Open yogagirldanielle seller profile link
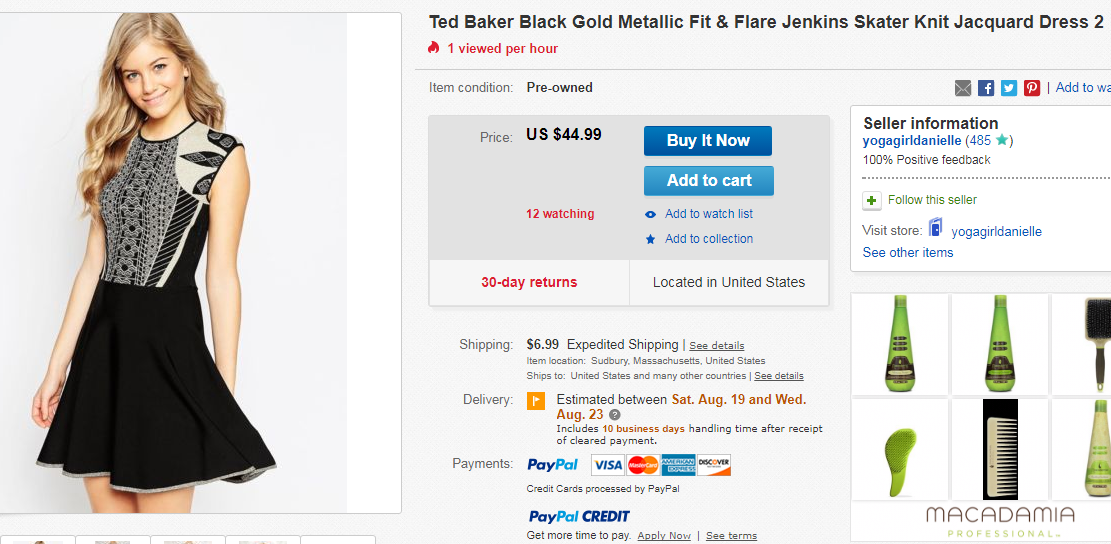The width and height of the screenshot is (1111, 544). pyautogui.click(x=912, y=140)
